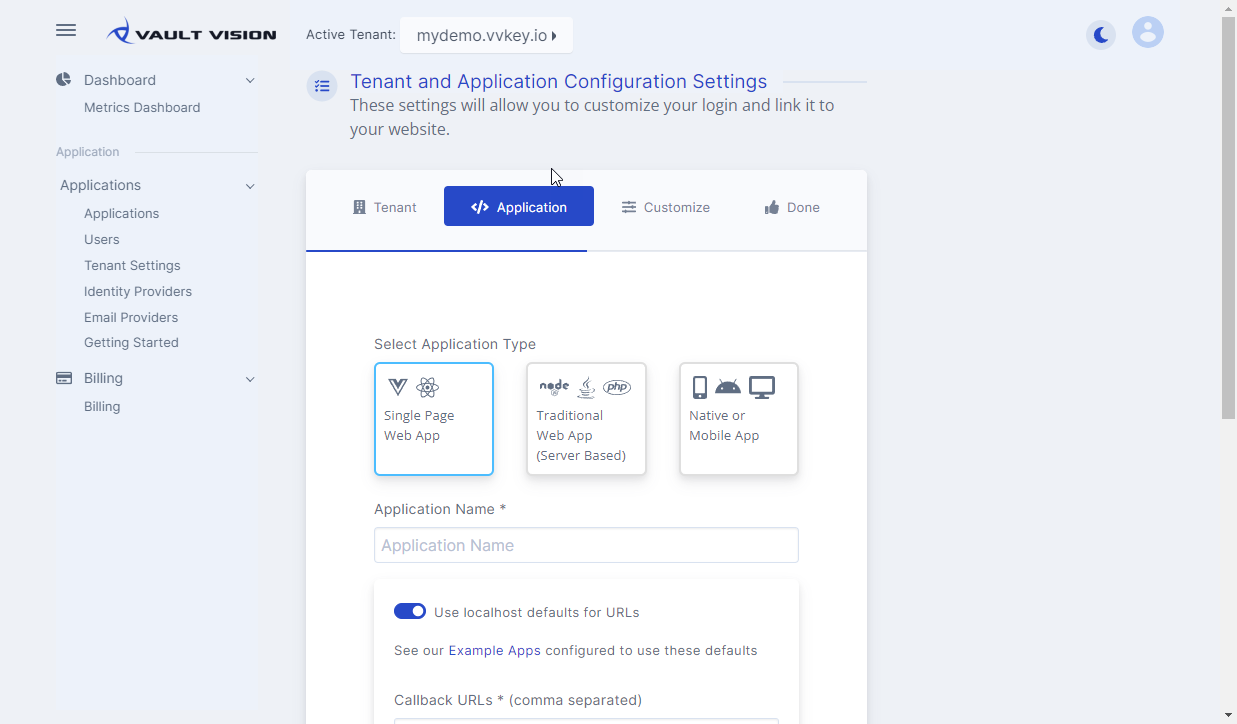Click the scrollbar up arrow

pos(1229,8)
